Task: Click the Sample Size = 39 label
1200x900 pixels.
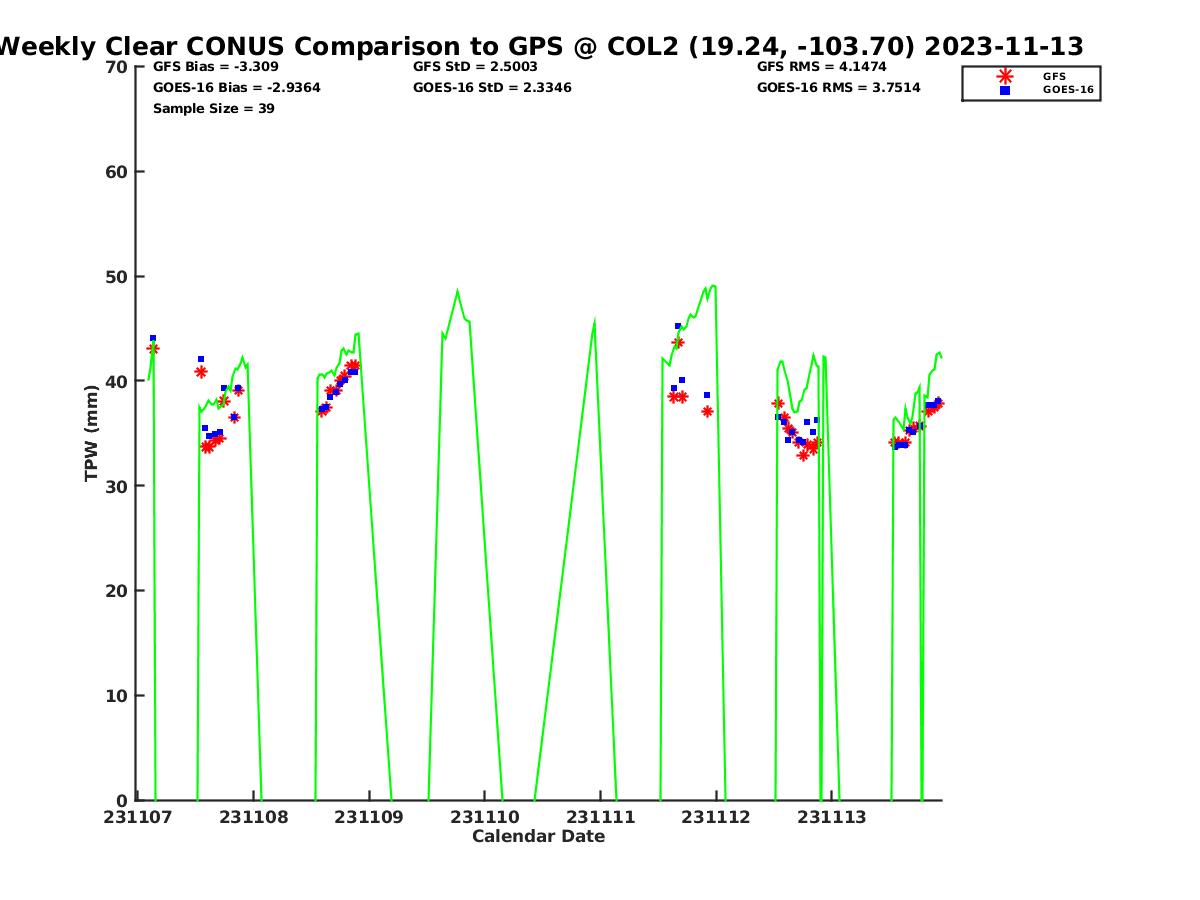Action: [x=213, y=109]
